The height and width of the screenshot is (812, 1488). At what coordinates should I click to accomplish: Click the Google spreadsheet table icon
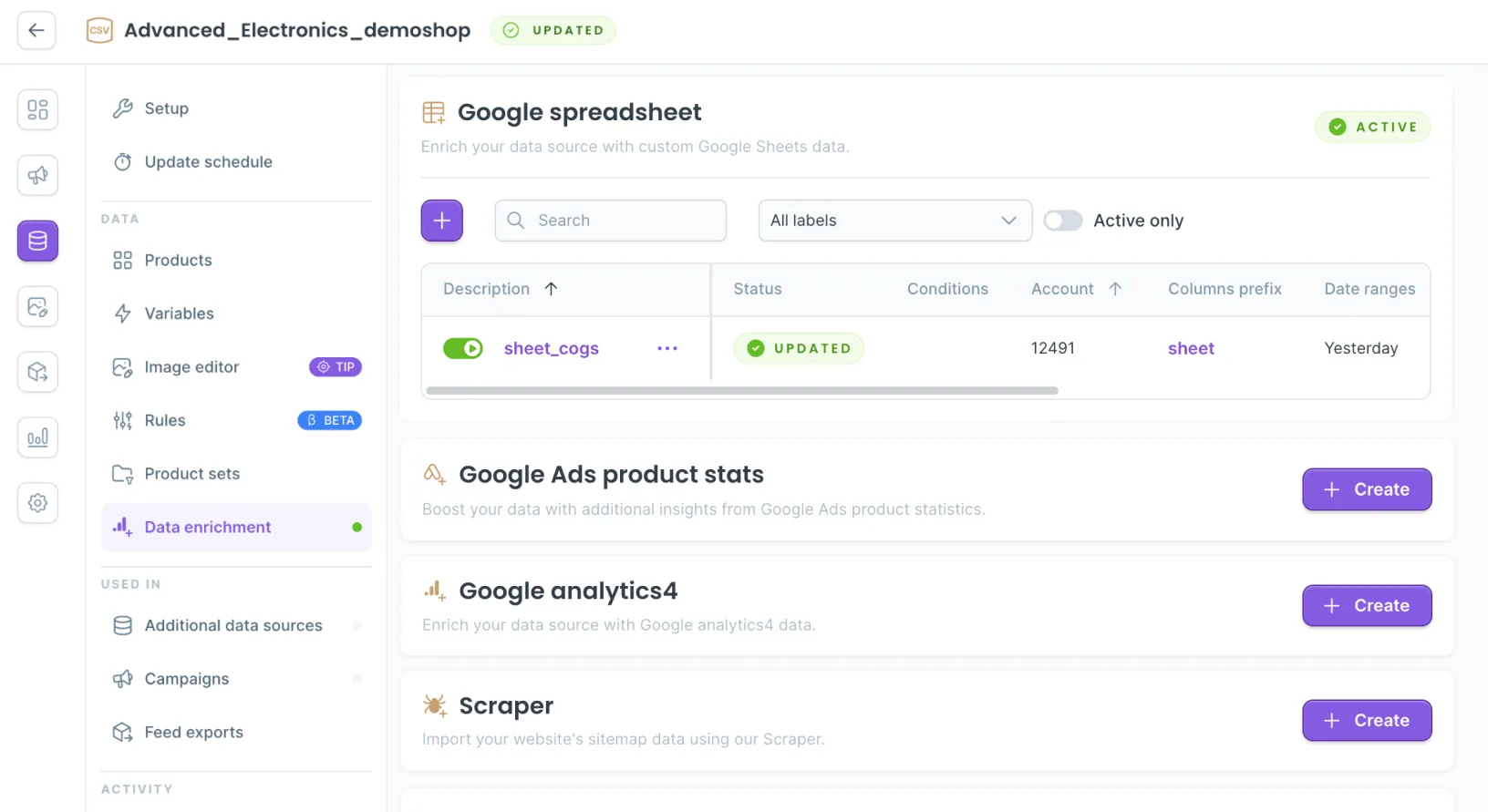[434, 112]
